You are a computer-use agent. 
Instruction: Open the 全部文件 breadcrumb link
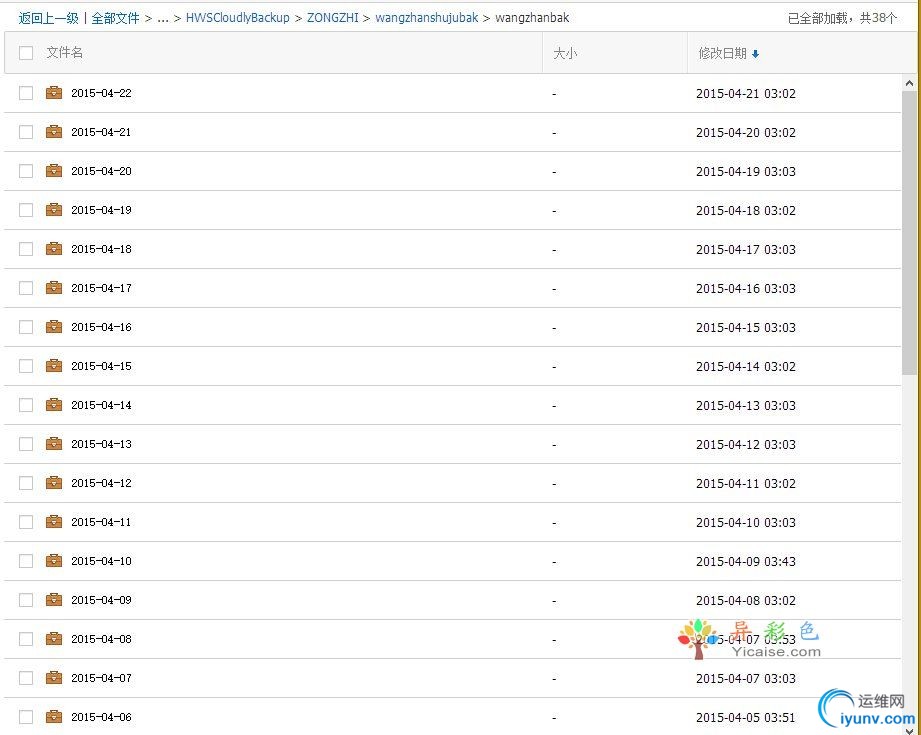(115, 18)
